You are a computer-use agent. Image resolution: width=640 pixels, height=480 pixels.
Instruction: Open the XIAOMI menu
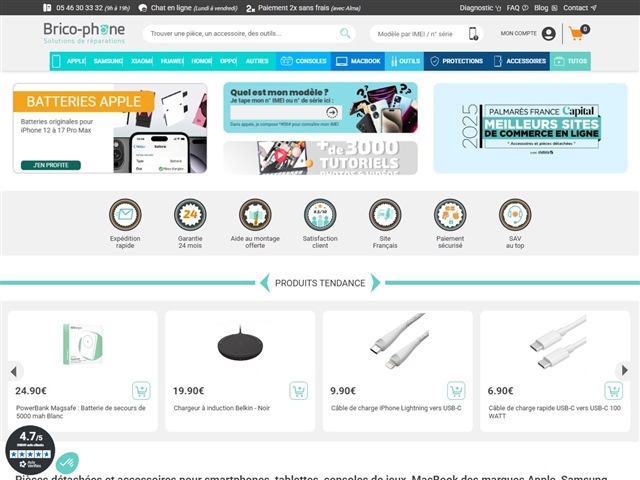[x=141, y=61]
